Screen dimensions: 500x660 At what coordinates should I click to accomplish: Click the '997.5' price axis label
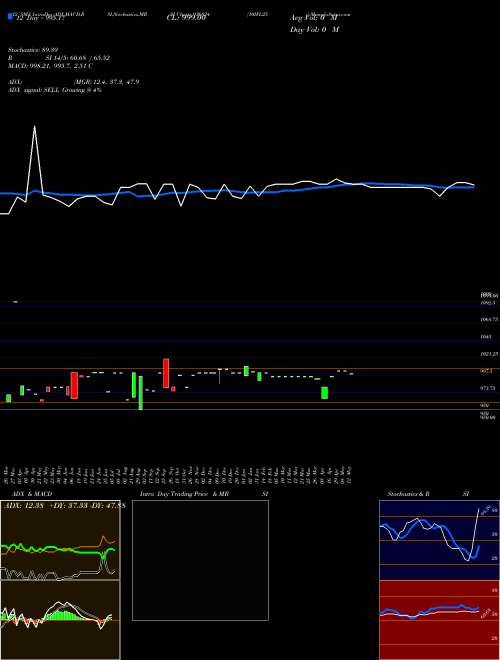point(487,371)
